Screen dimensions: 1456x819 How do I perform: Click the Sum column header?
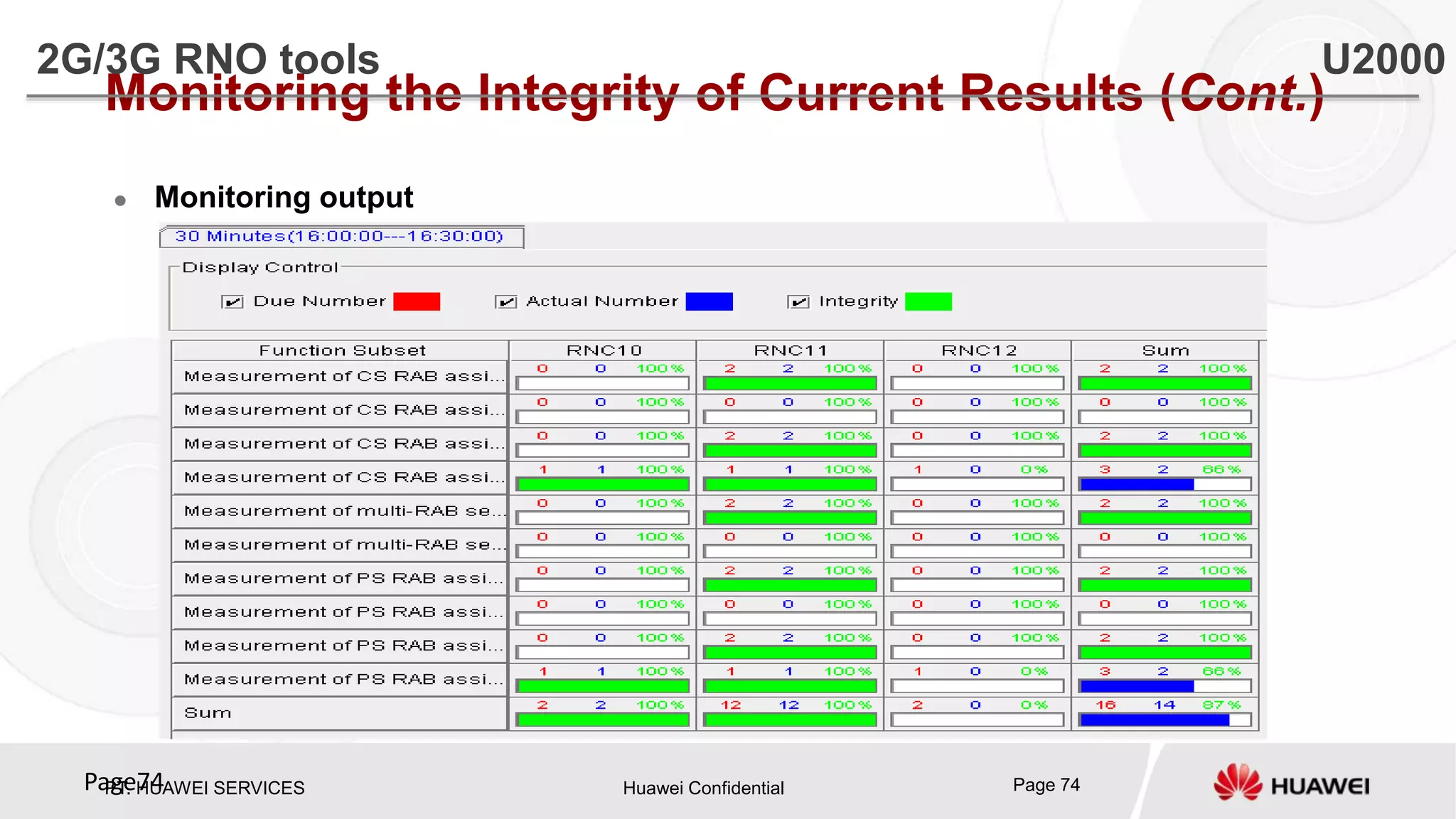pyautogui.click(x=1165, y=350)
